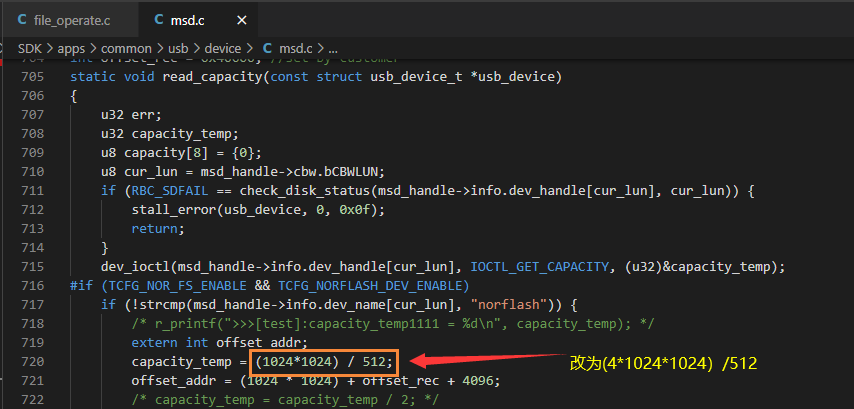Click IOCTL_GET_CAPACITY macro

tap(540, 267)
